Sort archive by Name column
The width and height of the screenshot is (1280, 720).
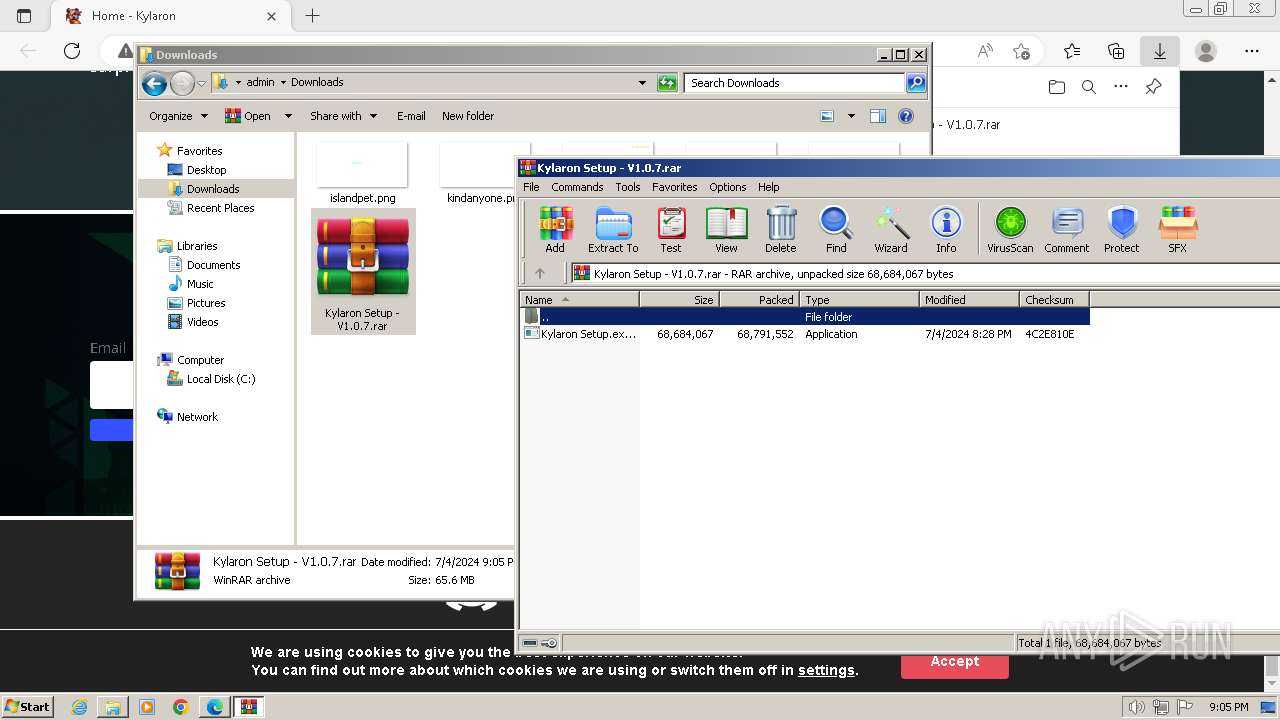pyautogui.click(x=580, y=300)
